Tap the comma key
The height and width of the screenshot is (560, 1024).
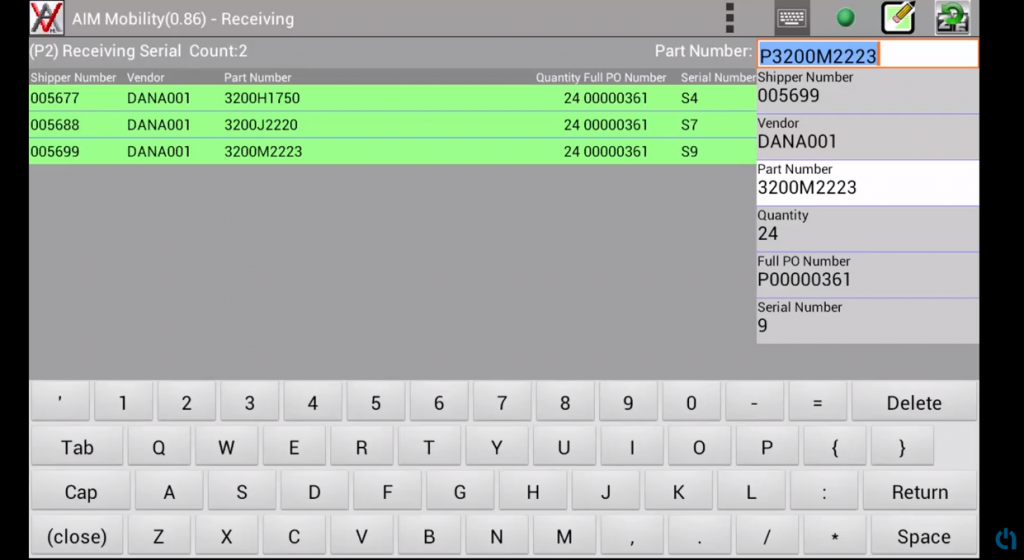632,536
